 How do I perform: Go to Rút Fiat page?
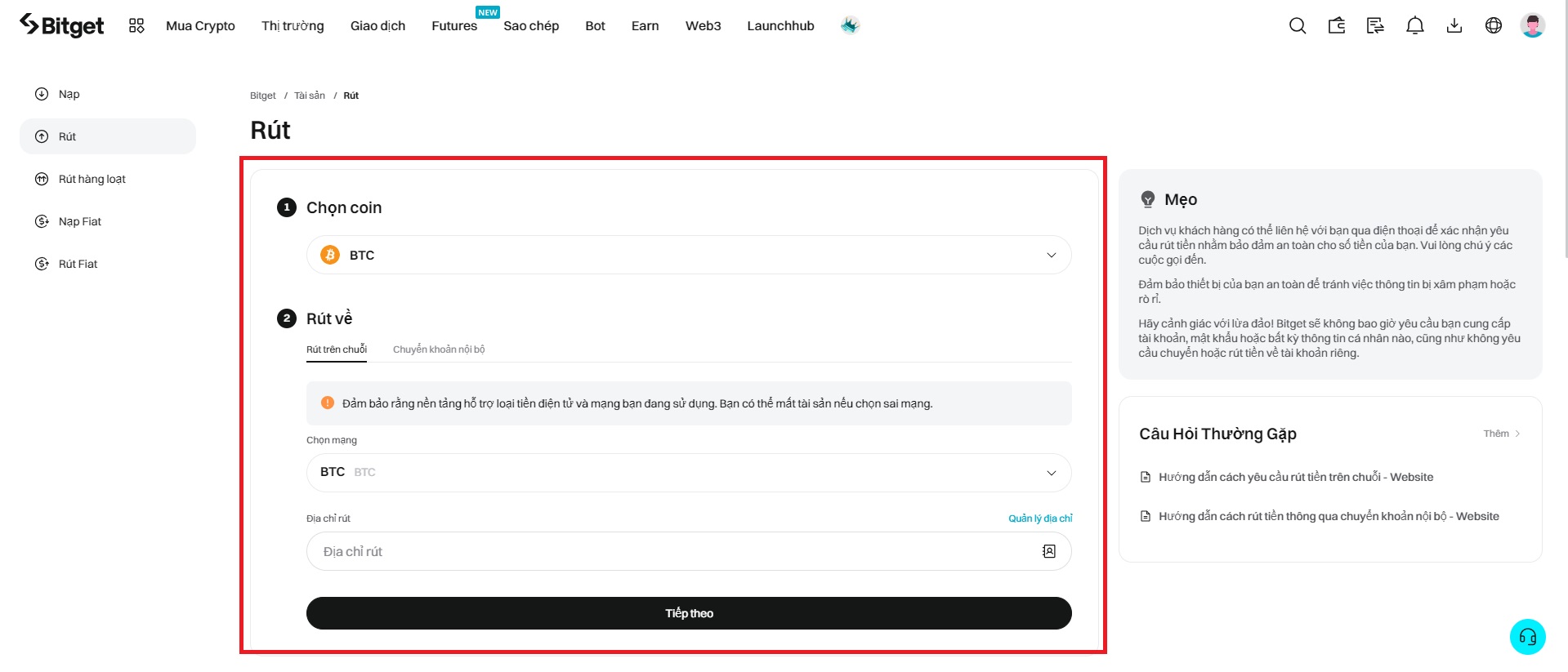point(108,264)
